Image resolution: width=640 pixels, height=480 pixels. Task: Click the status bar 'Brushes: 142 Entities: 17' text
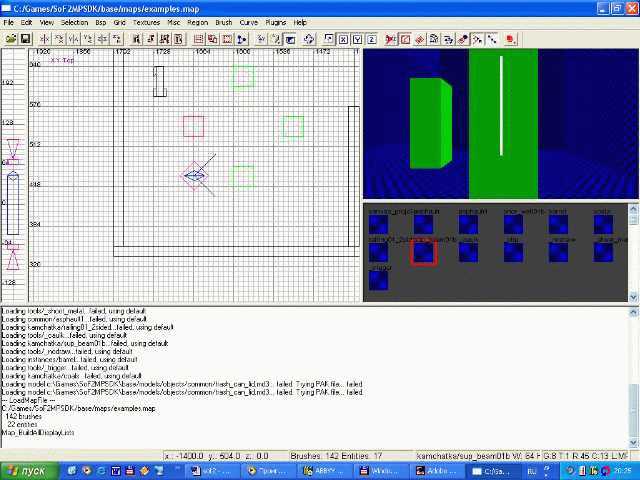336,456
